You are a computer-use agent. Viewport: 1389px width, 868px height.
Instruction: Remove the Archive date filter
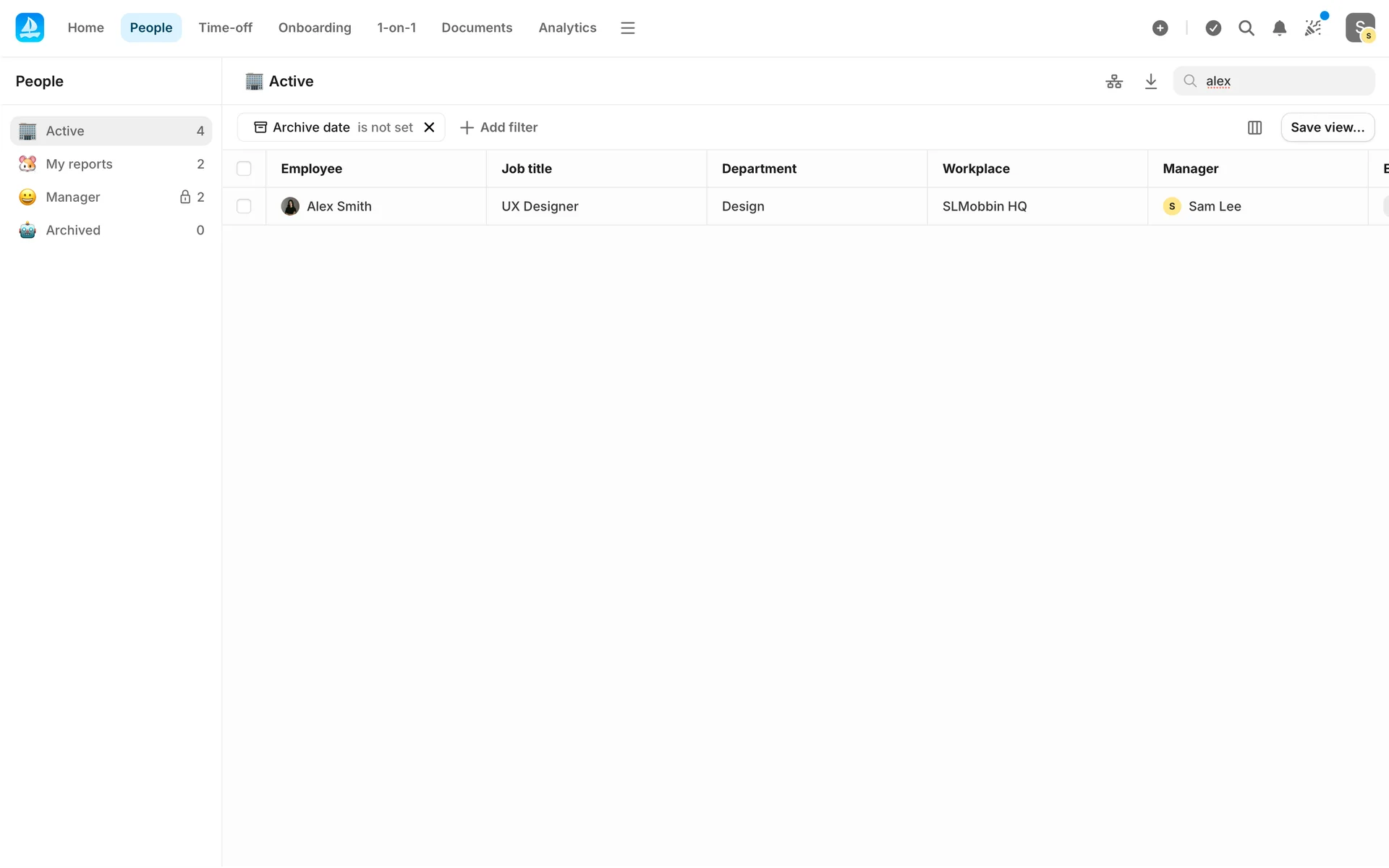click(x=429, y=127)
